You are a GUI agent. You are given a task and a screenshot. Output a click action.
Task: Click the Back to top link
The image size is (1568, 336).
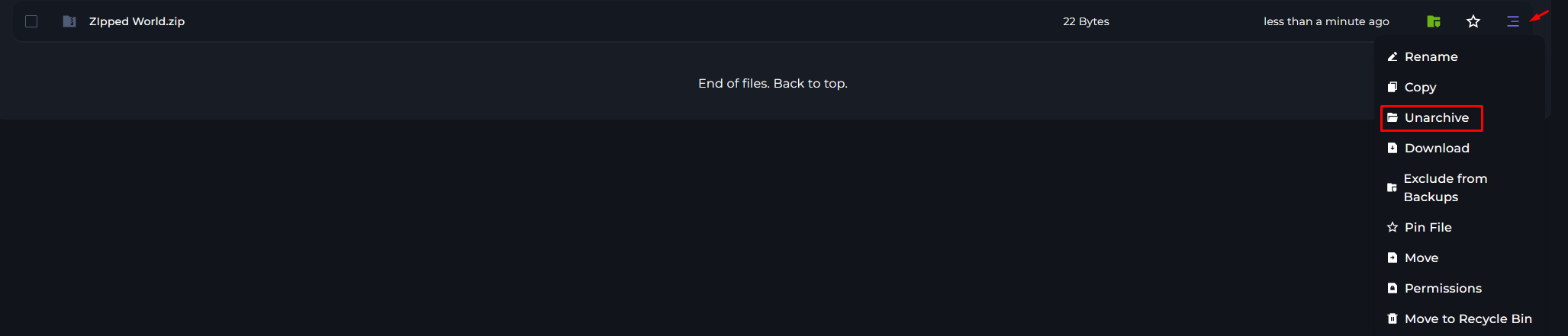pos(810,83)
